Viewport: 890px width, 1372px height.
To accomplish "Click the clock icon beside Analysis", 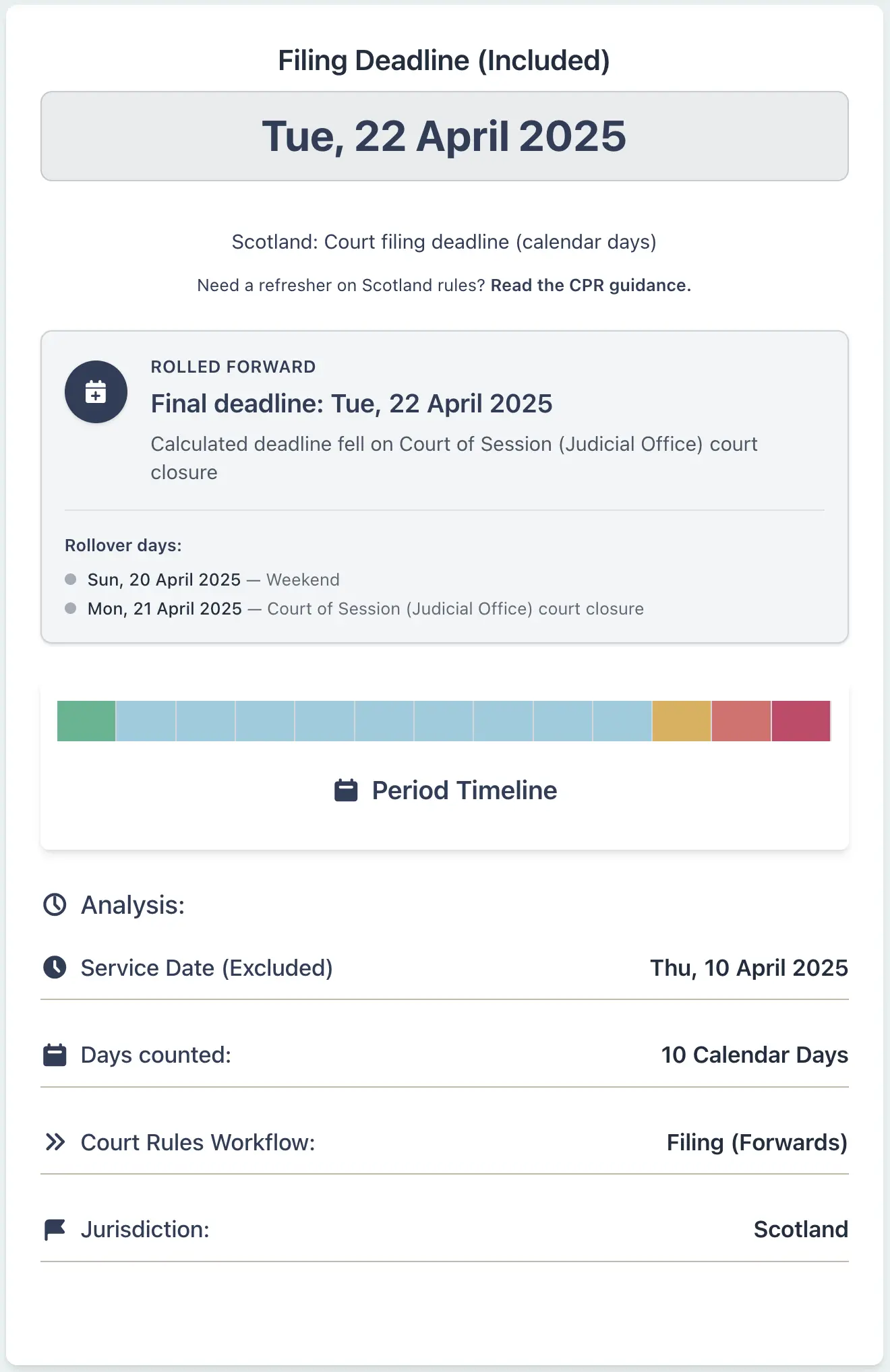I will point(55,905).
